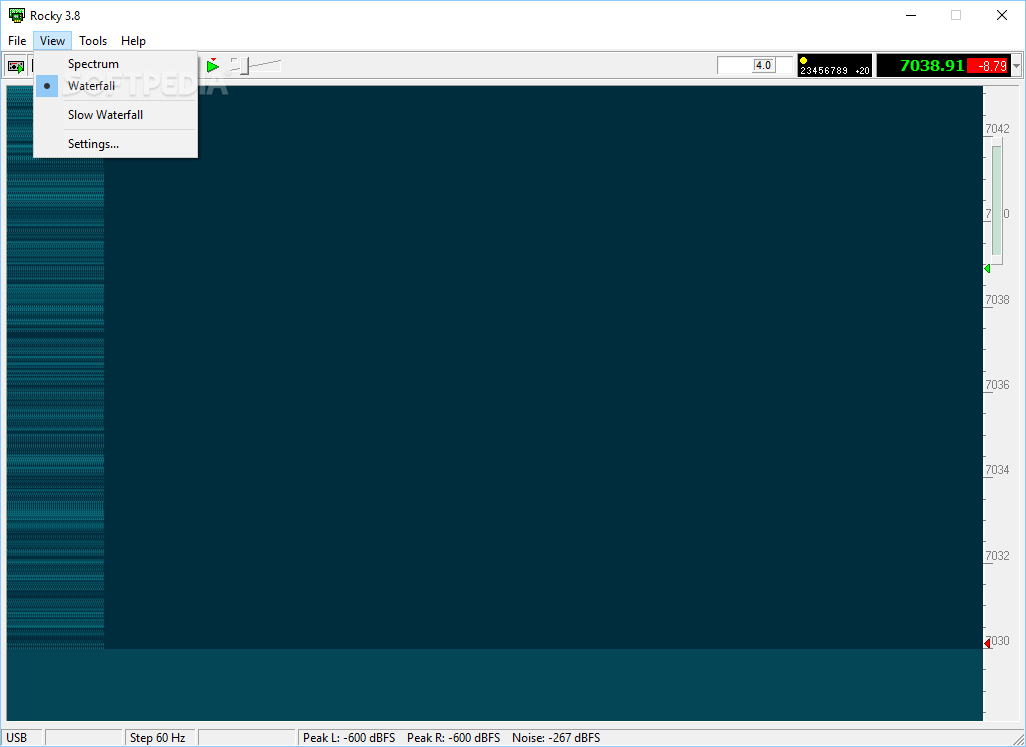Open the Tools menu
The height and width of the screenshot is (747, 1026).
point(93,41)
